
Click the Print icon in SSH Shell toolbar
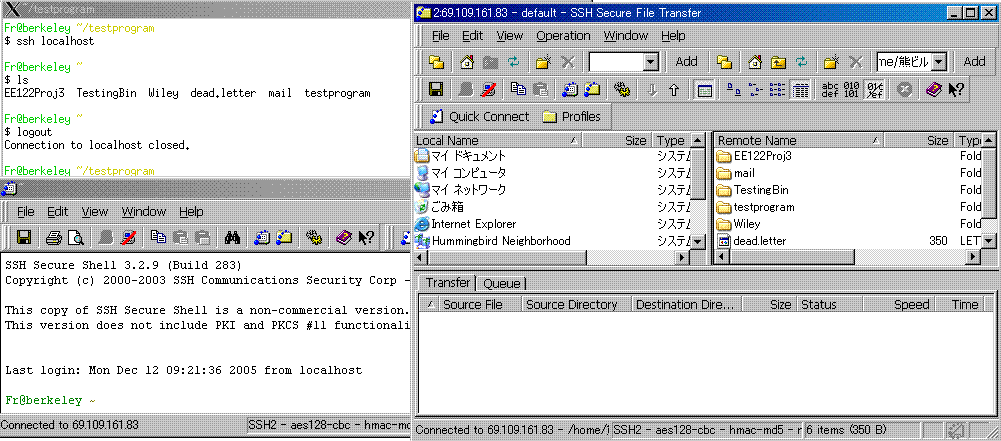coord(54,238)
